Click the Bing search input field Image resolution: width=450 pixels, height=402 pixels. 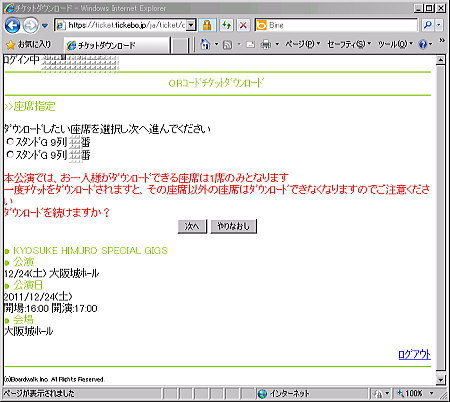pos(342,25)
